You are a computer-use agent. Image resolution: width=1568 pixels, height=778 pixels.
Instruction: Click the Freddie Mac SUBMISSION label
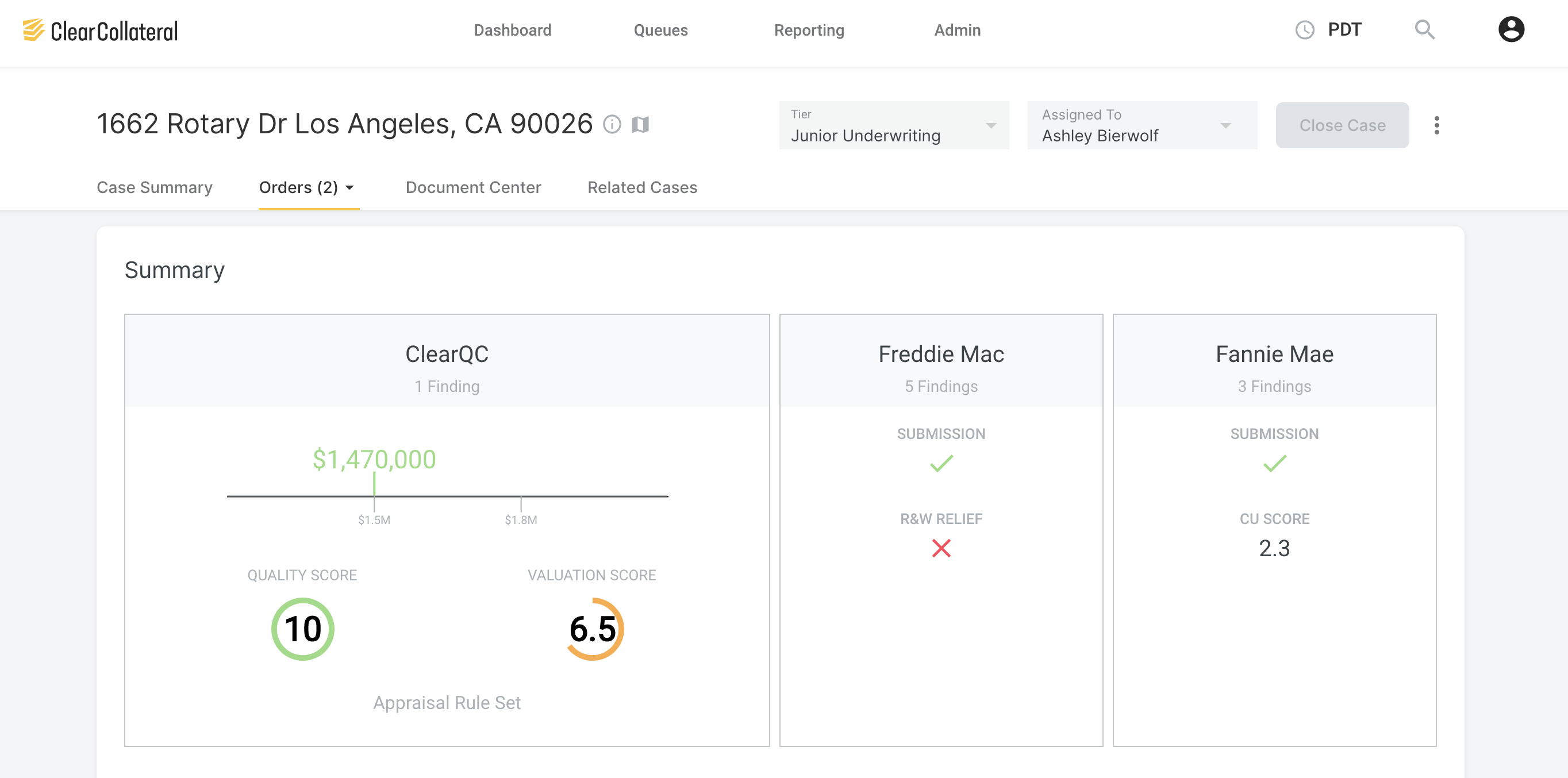(941, 434)
